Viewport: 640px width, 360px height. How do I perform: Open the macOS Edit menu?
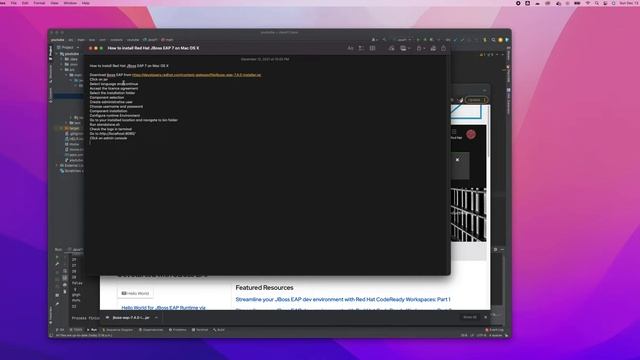(x=25, y=3)
